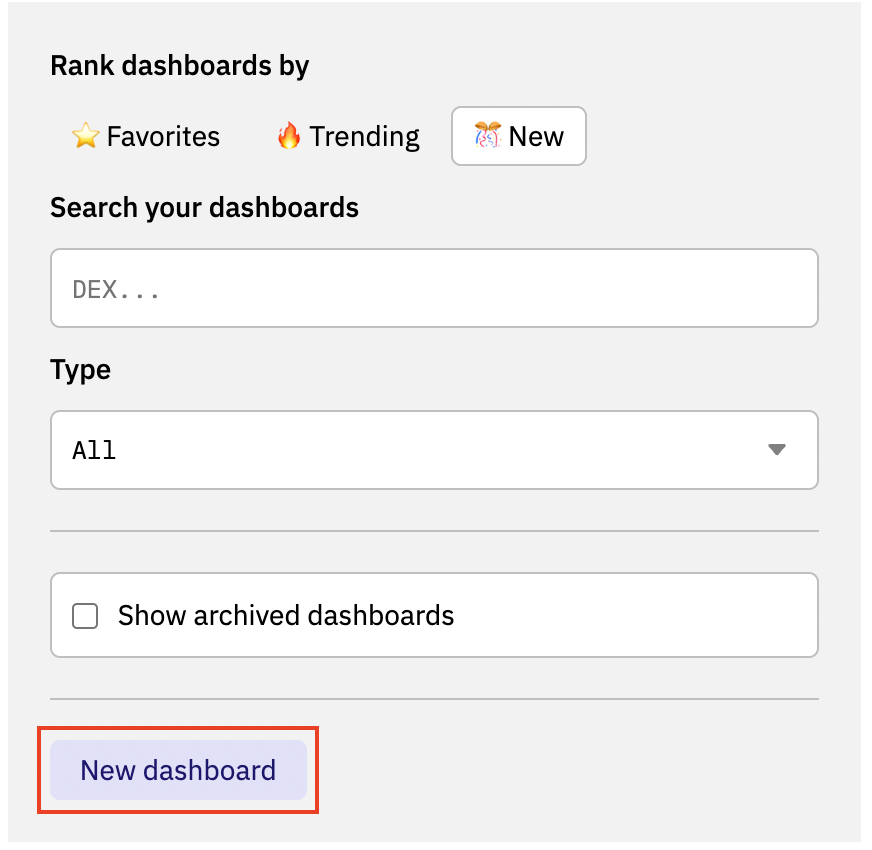Image resolution: width=872 pixels, height=850 pixels.
Task: Click the fire icon next to Trending
Action: [x=289, y=136]
